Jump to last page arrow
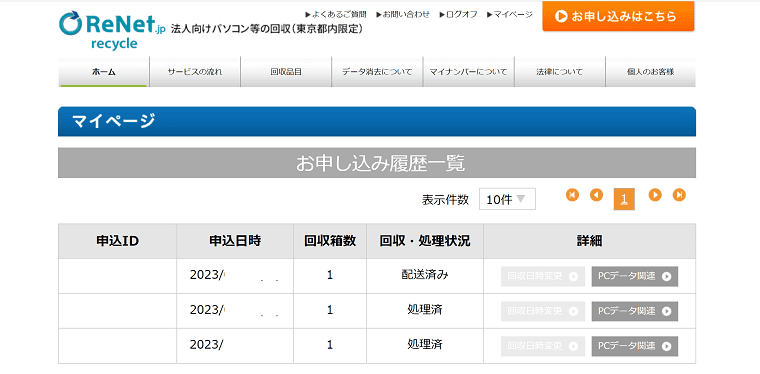 point(679,195)
